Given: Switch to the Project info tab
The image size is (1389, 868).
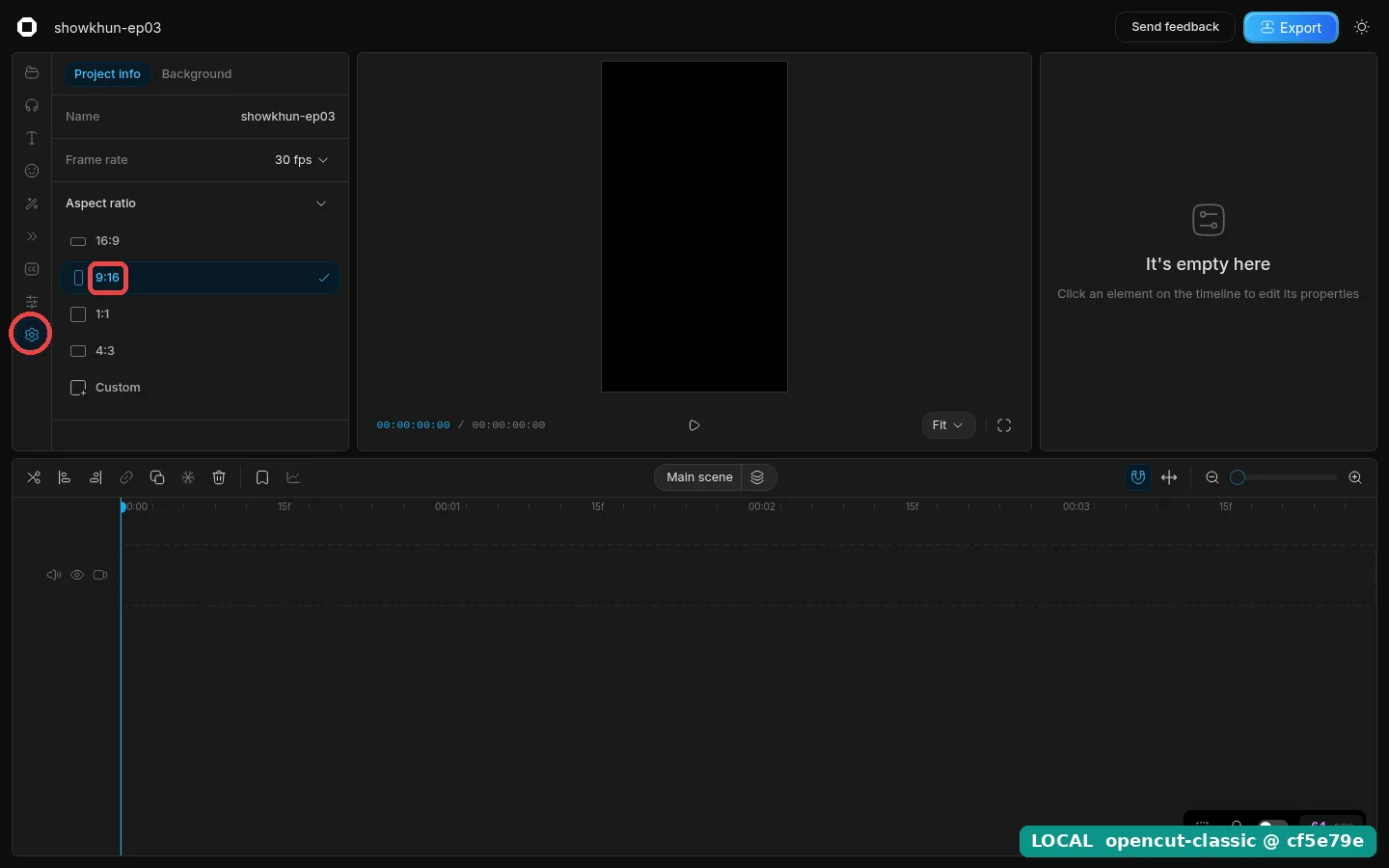Looking at the screenshot, I should [107, 74].
